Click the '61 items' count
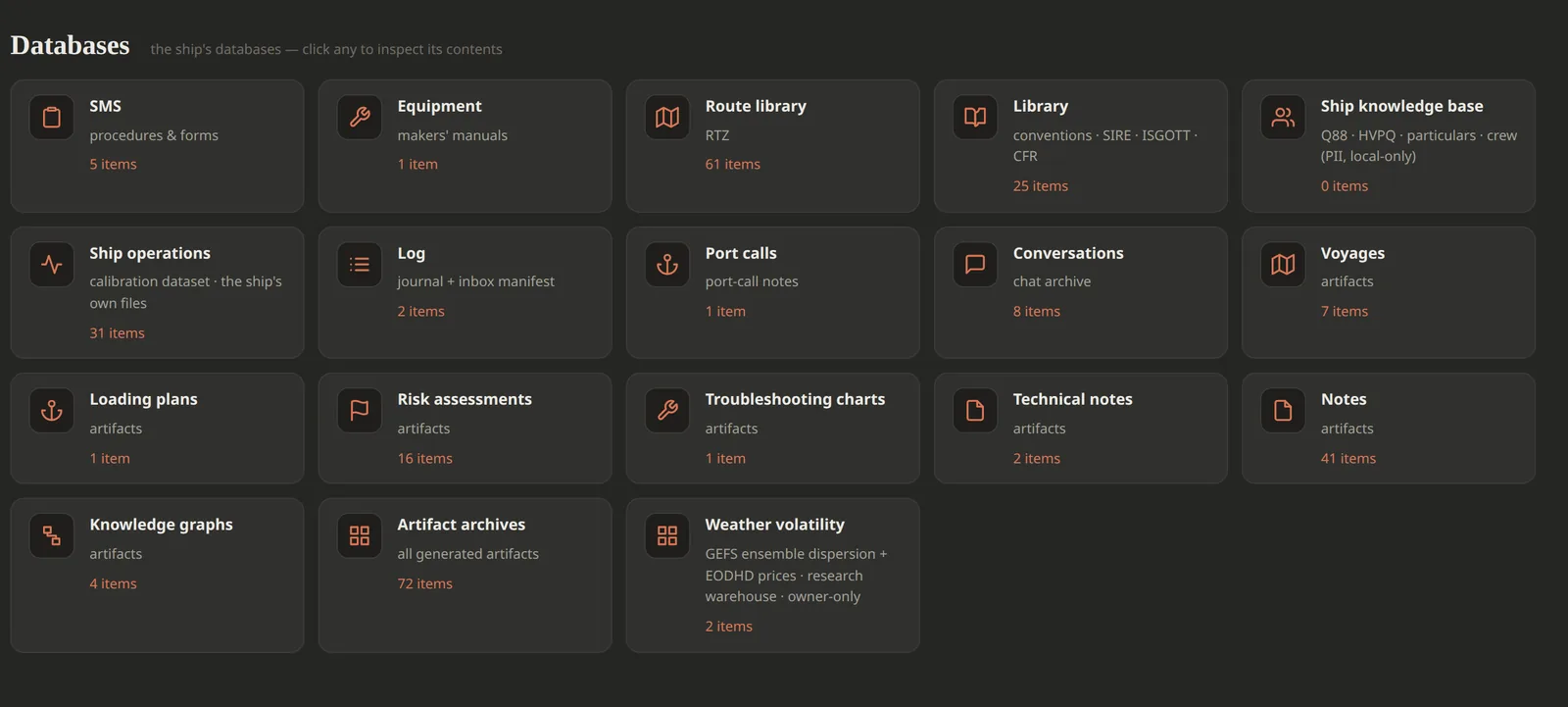 [732, 164]
